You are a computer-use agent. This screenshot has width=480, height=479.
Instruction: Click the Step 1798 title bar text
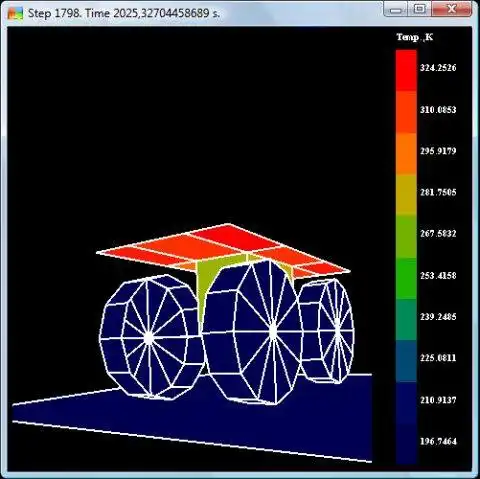point(124,13)
